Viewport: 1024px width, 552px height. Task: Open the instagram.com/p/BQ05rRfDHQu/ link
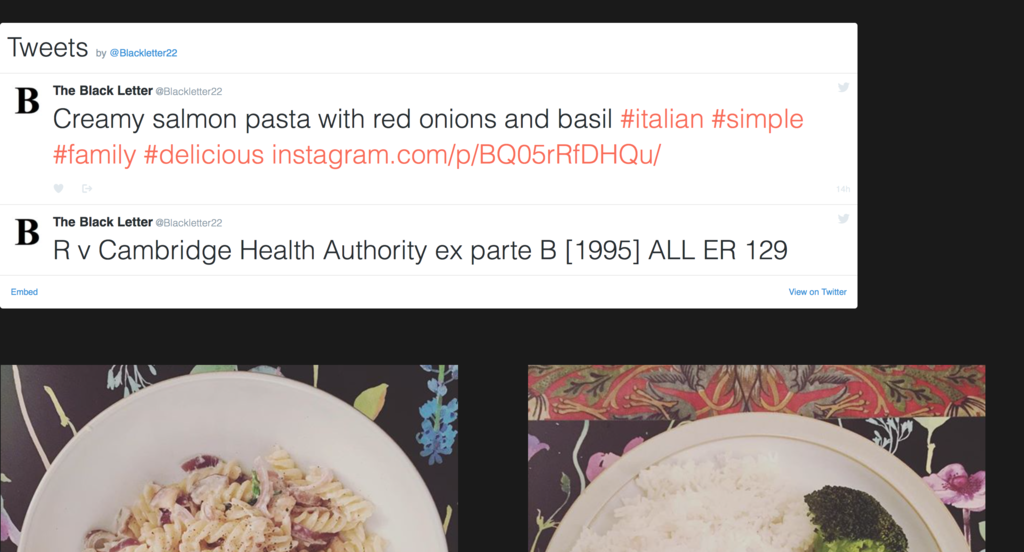point(466,155)
